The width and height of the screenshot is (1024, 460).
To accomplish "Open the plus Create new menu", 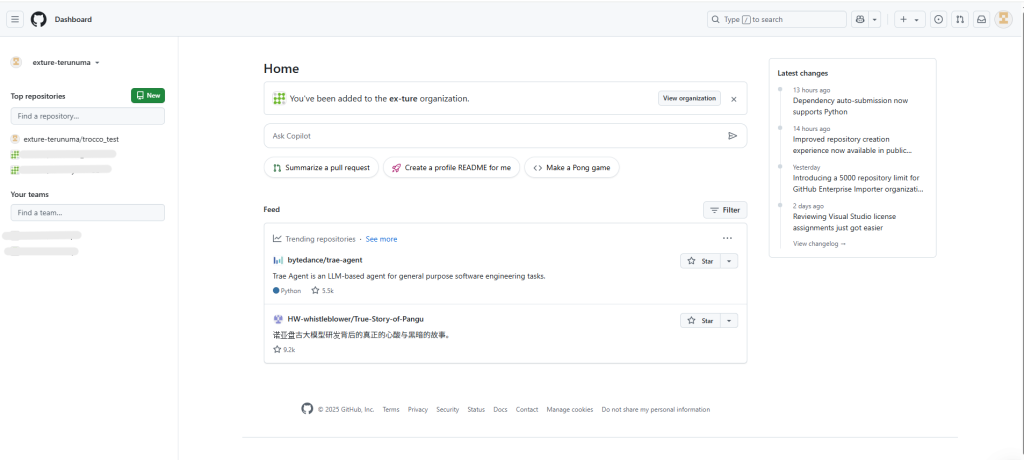I will tap(909, 20).
